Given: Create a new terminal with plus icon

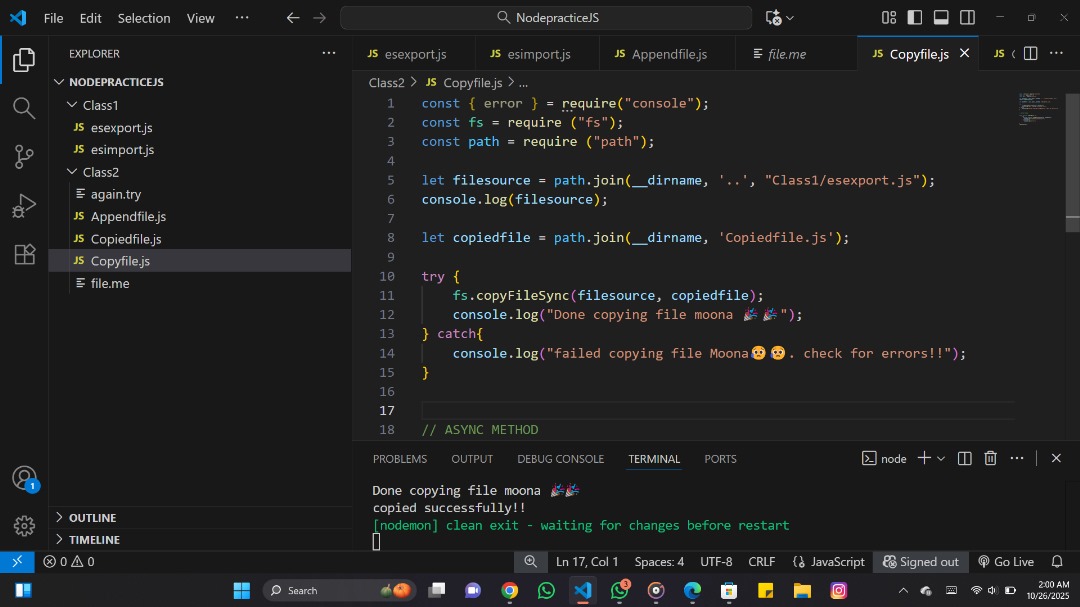Looking at the screenshot, I should tap(924, 458).
